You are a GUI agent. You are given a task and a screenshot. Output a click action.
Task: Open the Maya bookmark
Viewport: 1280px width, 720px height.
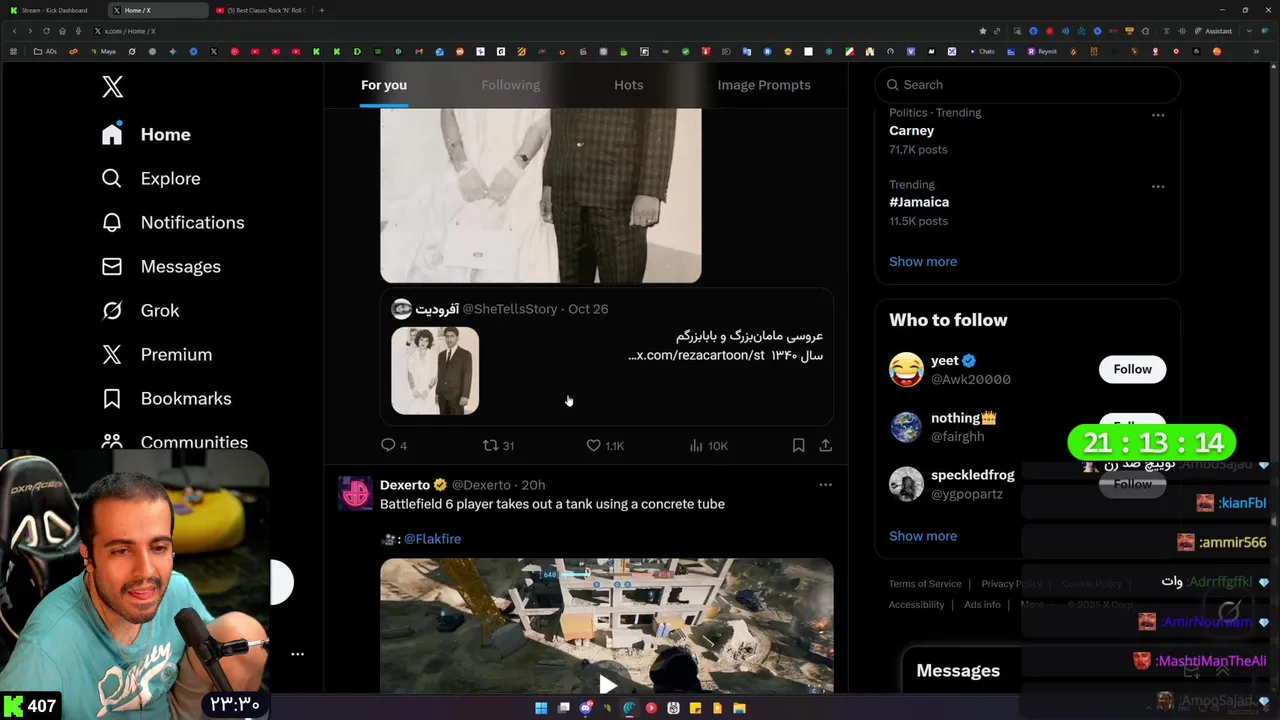click(x=103, y=51)
